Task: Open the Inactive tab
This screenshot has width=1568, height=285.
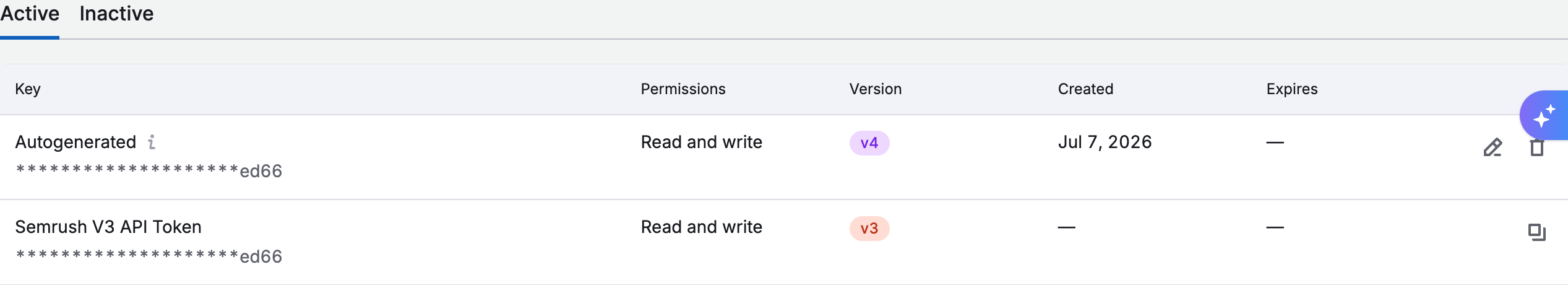Action: click(x=116, y=14)
